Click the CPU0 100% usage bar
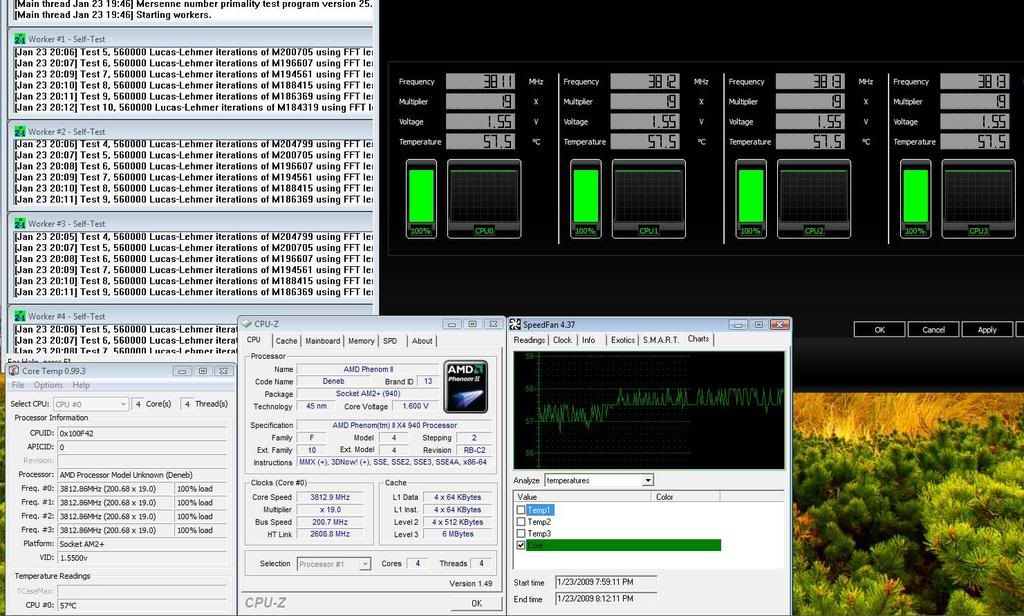 coord(421,199)
